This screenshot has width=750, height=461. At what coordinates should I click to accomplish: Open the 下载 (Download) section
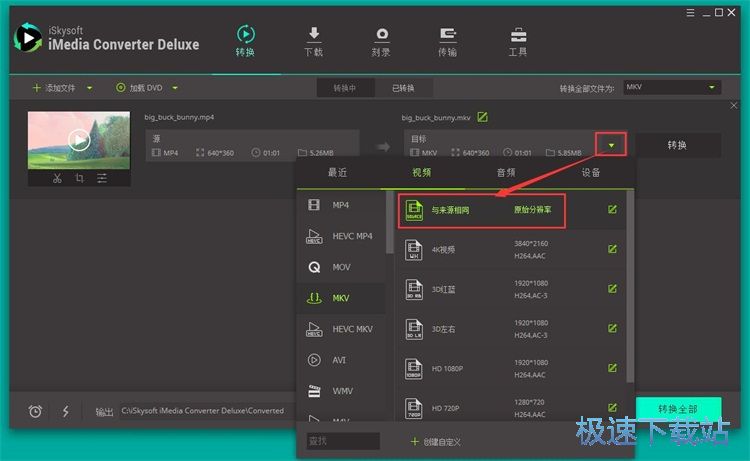tap(314, 41)
